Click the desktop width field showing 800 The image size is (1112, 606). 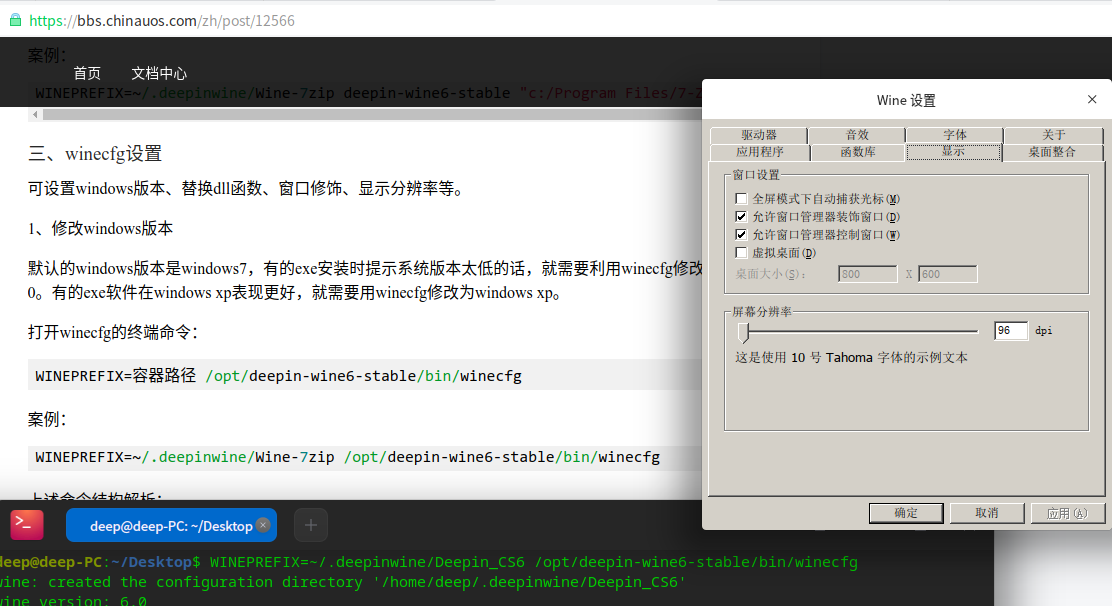pos(867,274)
